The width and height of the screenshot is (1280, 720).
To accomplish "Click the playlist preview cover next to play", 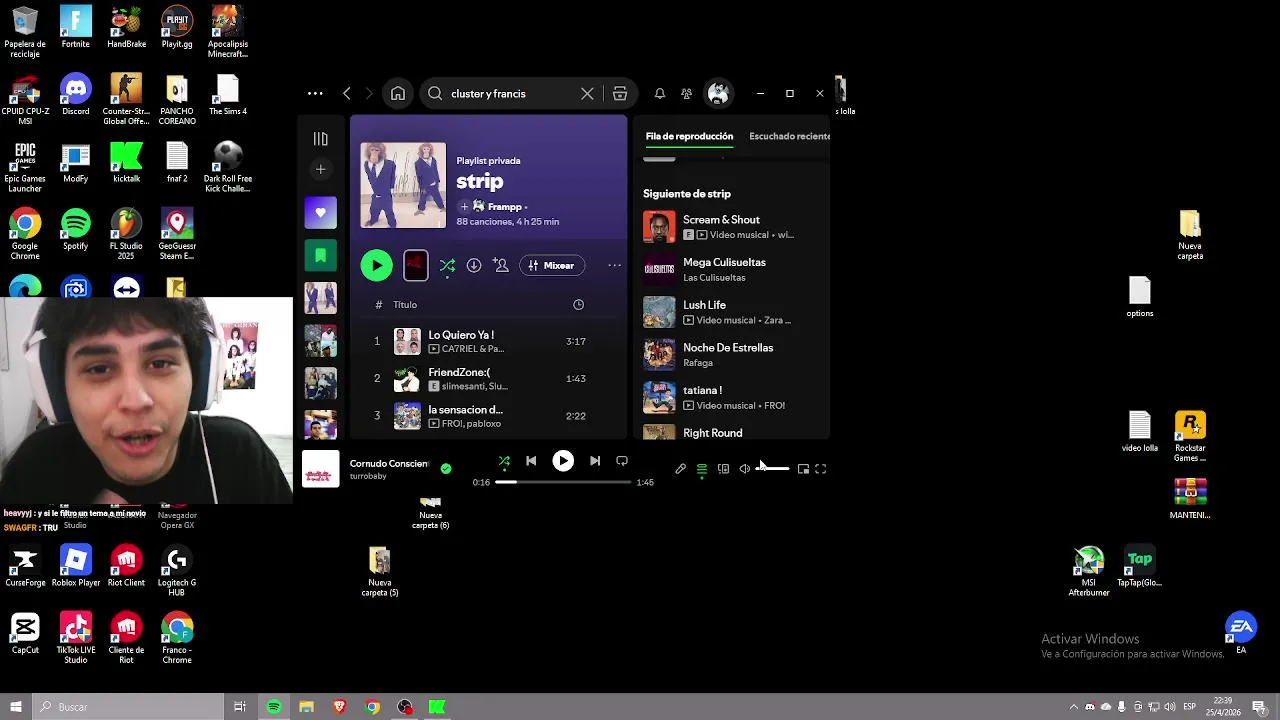I will [x=416, y=265].
